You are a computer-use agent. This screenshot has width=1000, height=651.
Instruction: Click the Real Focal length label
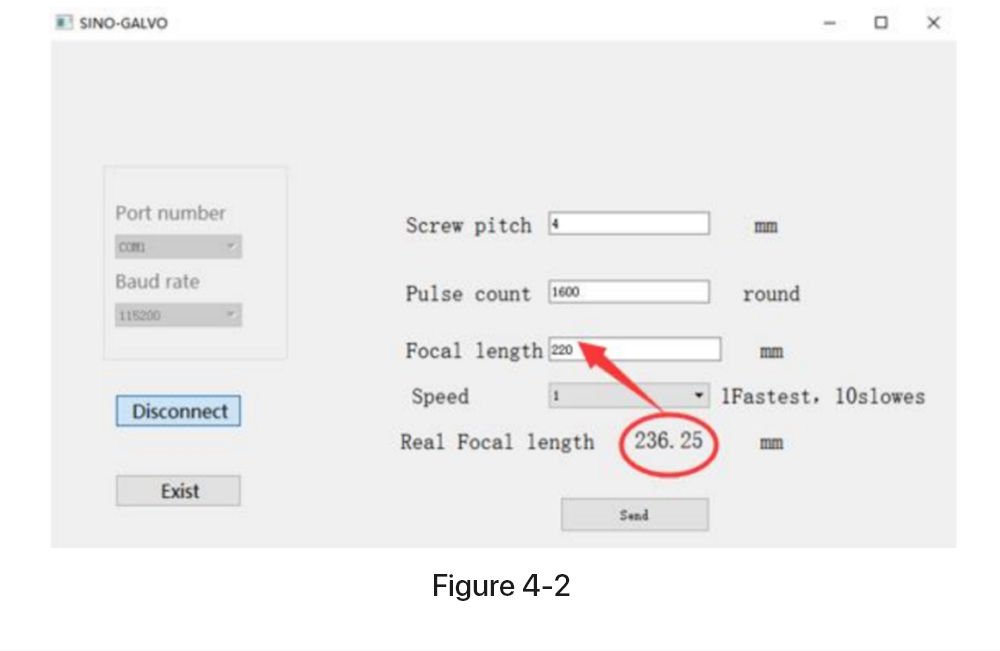point(497,442)
